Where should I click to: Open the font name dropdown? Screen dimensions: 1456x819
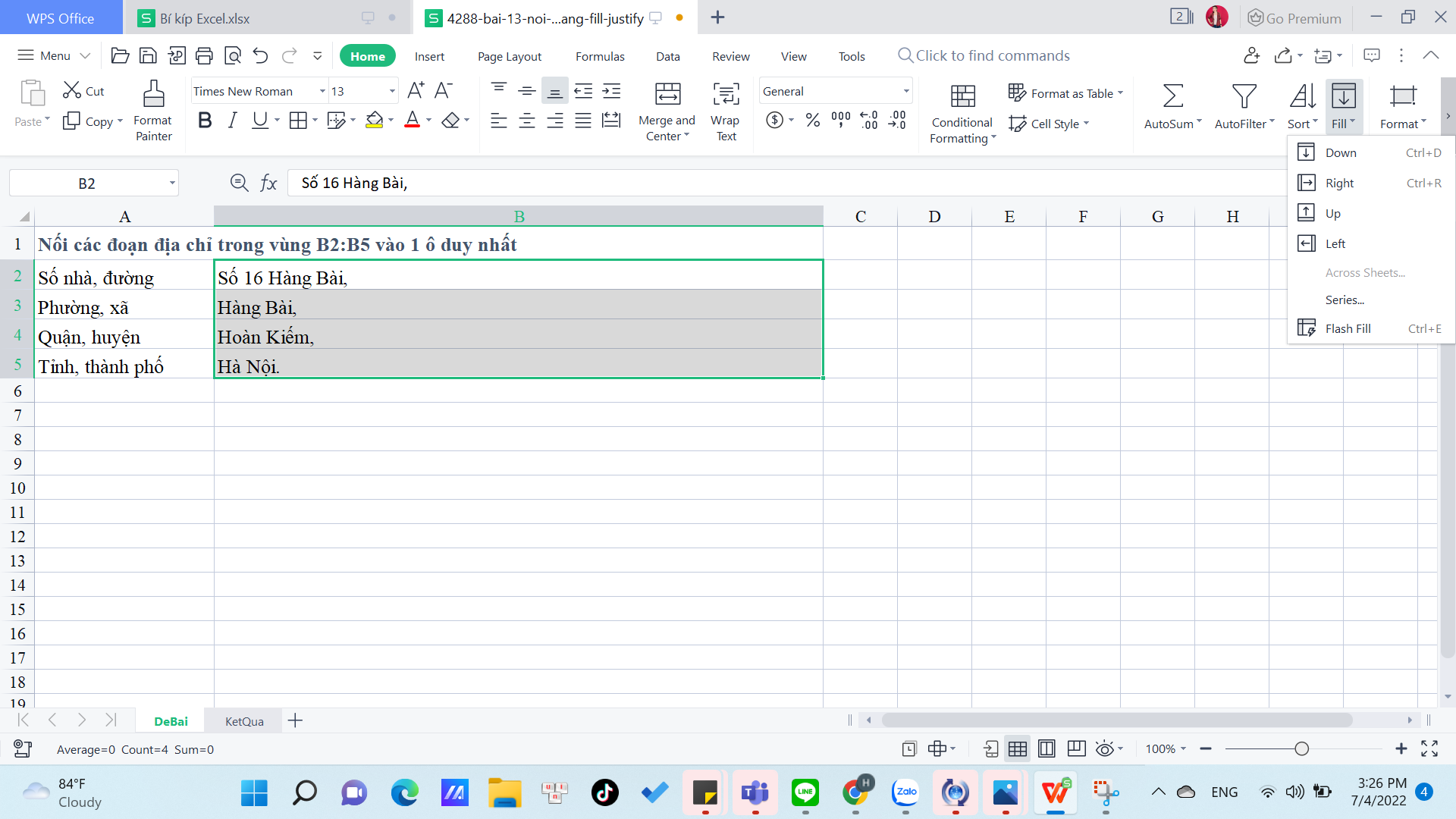coord(322,92)
